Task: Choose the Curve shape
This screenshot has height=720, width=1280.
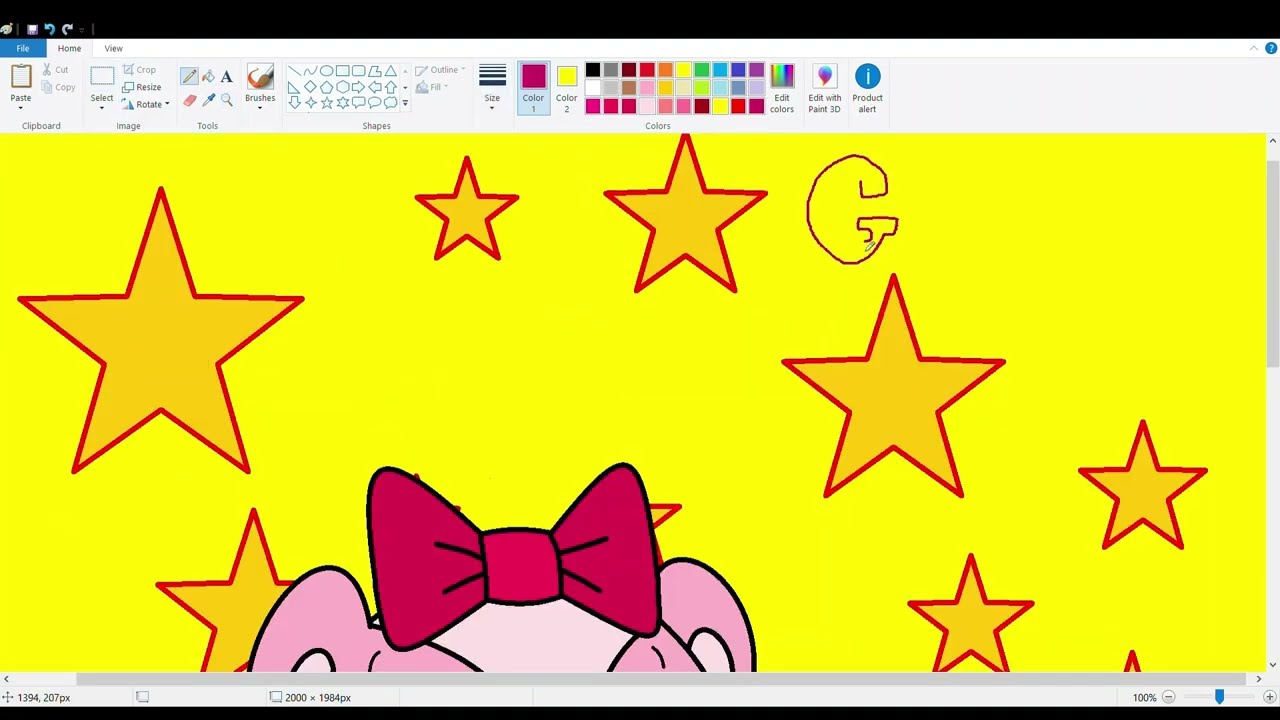Action: (x=310, y=71)
